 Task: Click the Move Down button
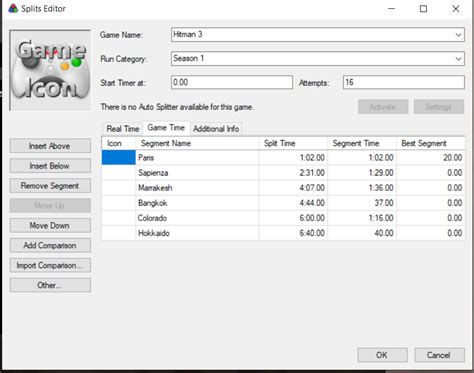click(50, 226)
